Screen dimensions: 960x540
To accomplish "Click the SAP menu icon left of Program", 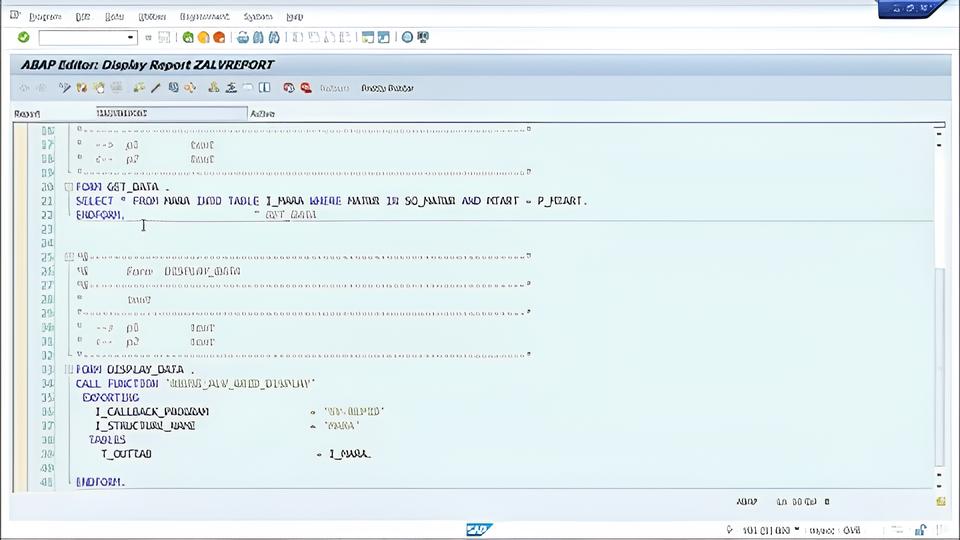I will coord(15,15).
